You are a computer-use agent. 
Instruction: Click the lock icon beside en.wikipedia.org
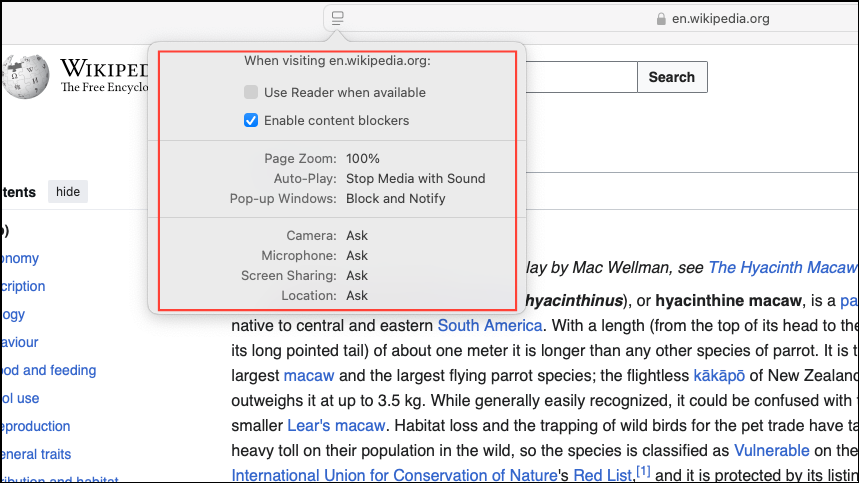pyautogui.click(x=661, y=19)
